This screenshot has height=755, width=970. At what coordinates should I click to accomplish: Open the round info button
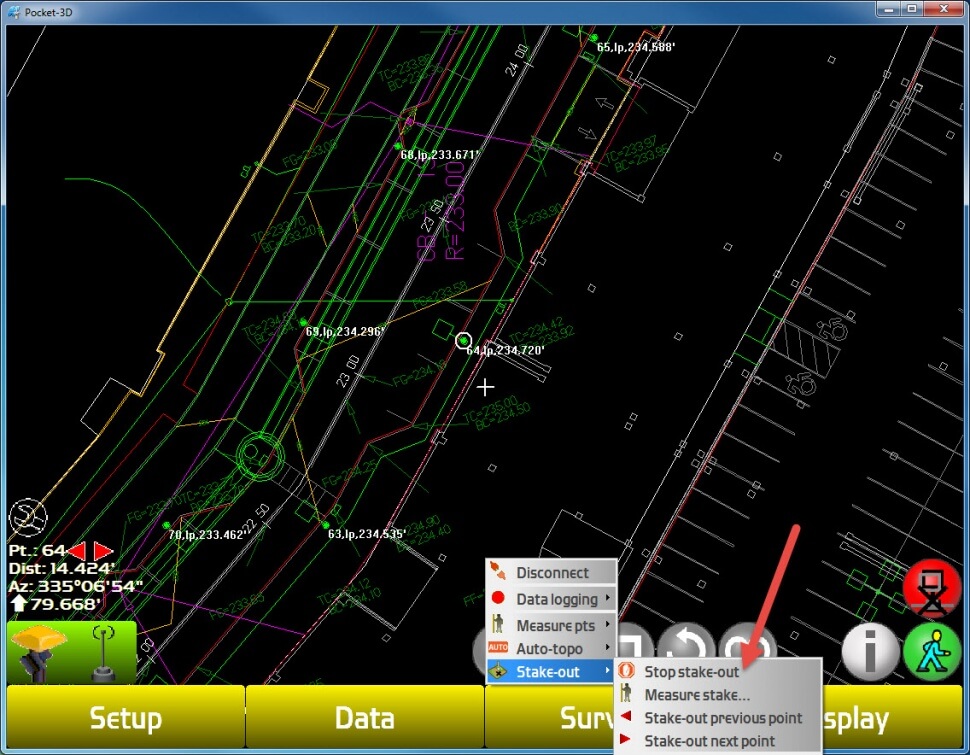click(870, 651)
